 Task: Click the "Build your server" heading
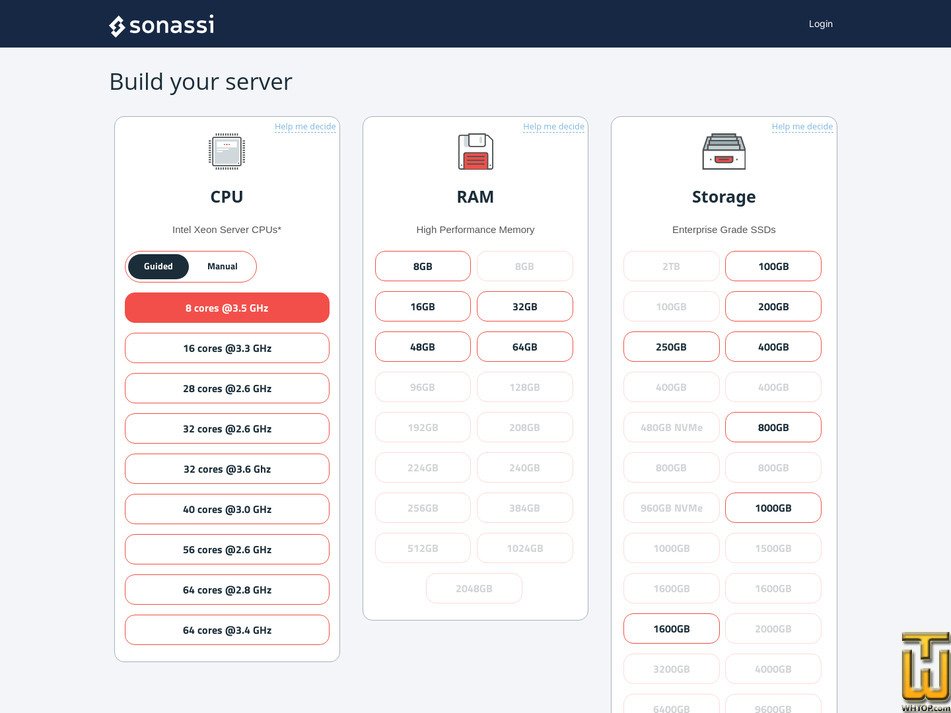[201, 82]
